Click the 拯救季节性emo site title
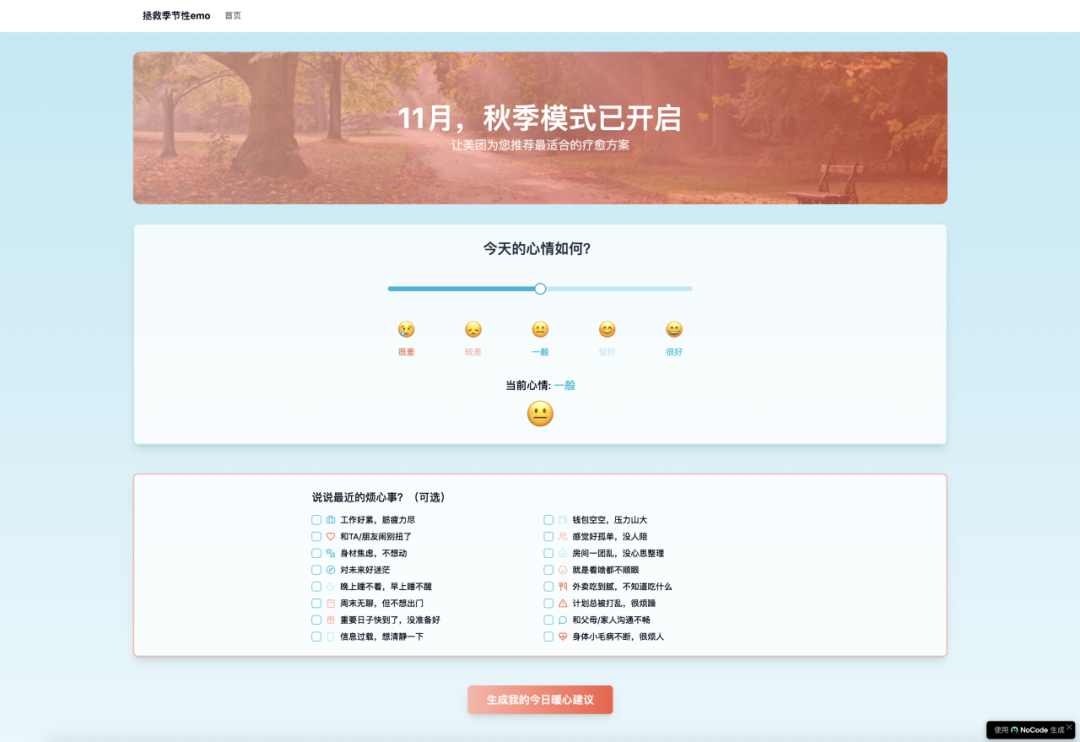 (176, 16)
